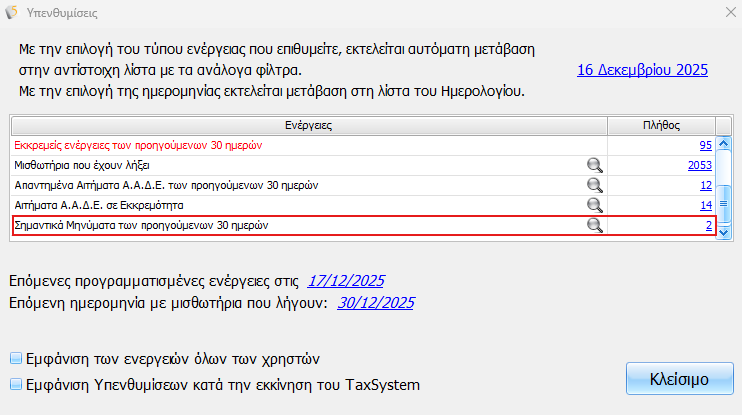Toggle showing reminders at TaxSystem startup

click(x=15, y=384)
